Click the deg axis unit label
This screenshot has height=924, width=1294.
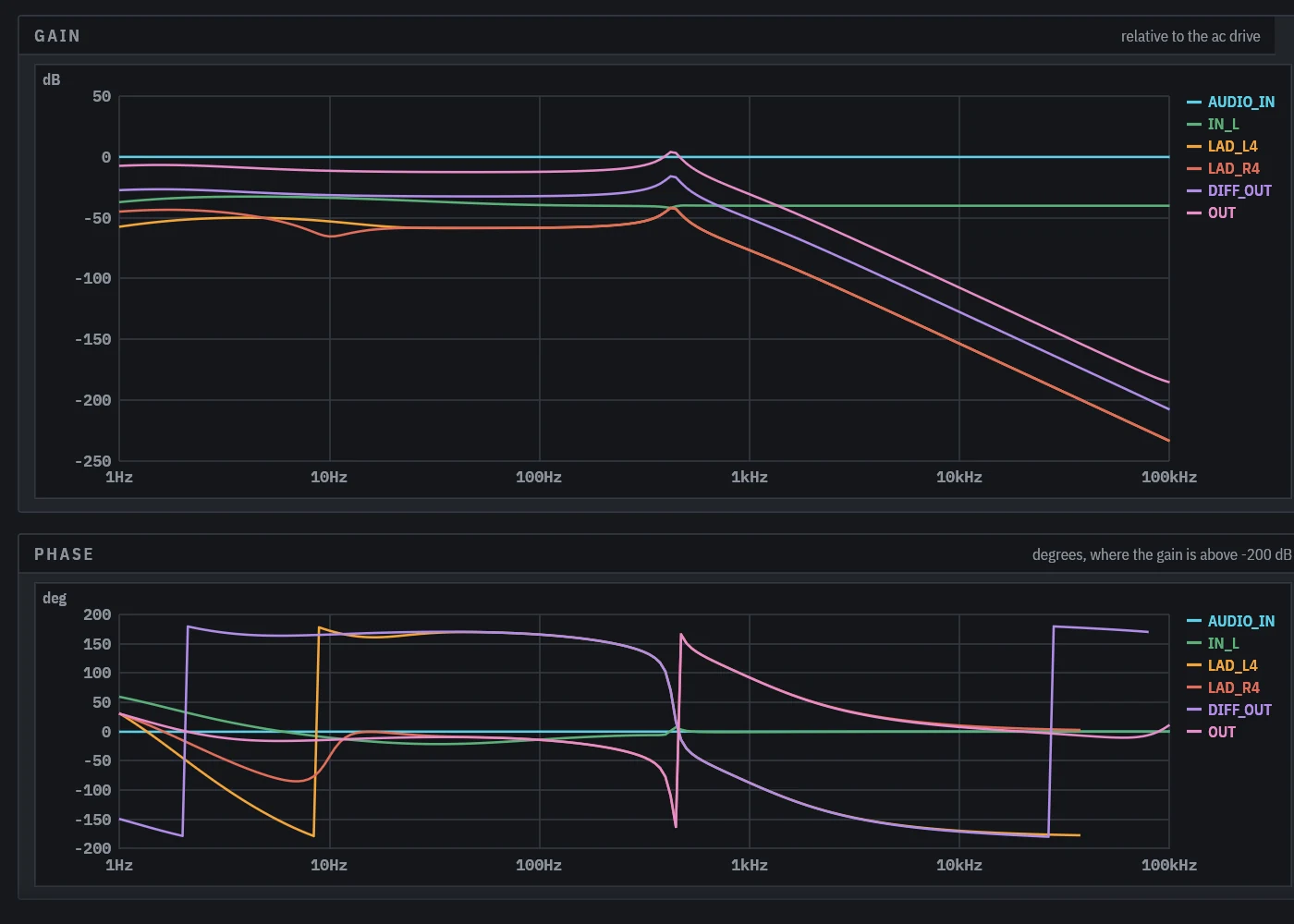(55, 598)
